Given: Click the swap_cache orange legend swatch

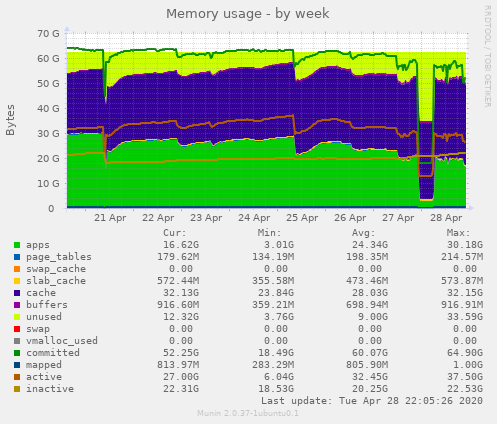Looking at the screenshot, I should [x=17, y=269].
